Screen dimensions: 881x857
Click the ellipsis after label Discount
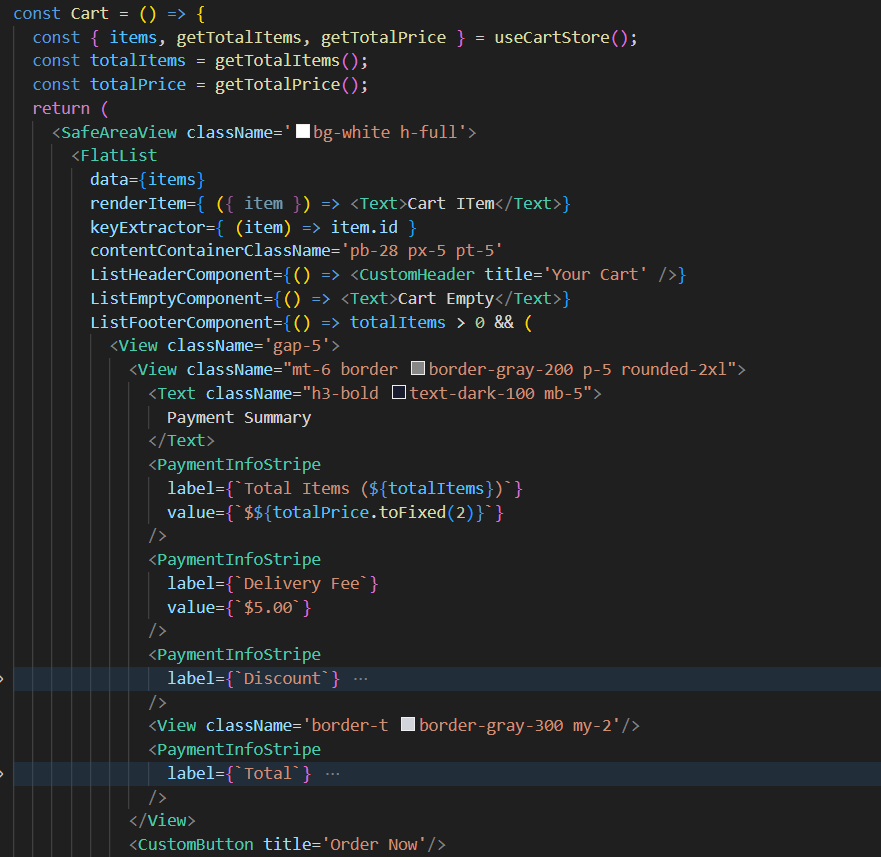coord(360,679)
